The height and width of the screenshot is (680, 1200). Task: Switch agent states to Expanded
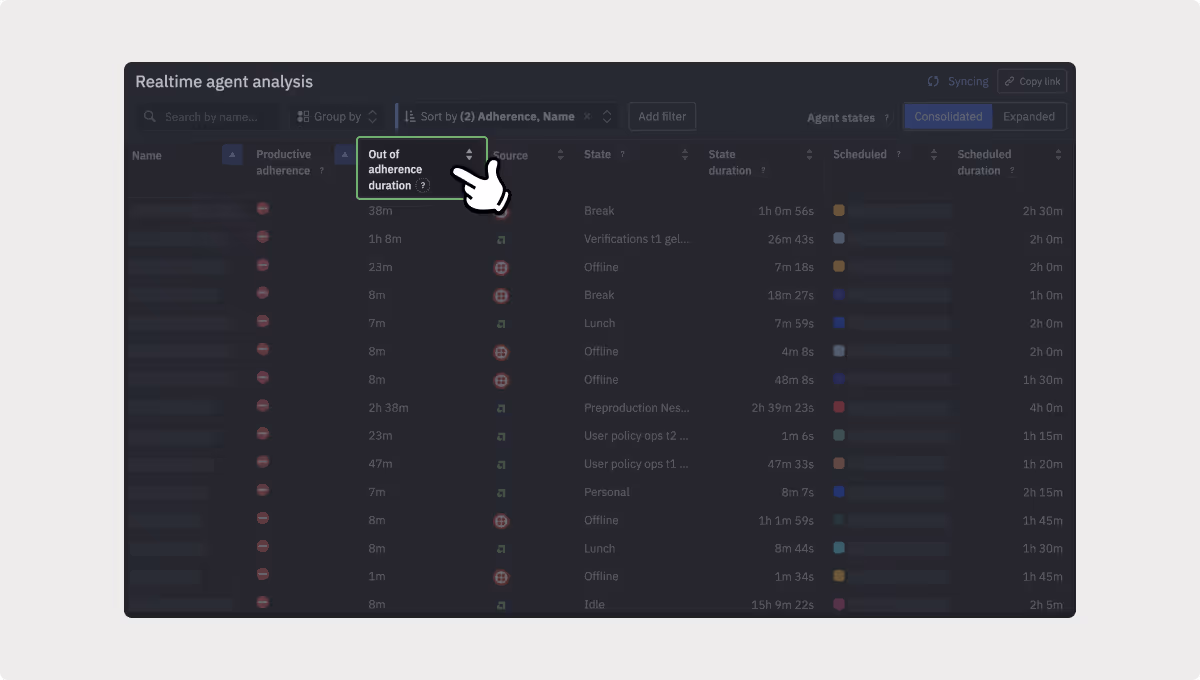tap(1029, 116)
